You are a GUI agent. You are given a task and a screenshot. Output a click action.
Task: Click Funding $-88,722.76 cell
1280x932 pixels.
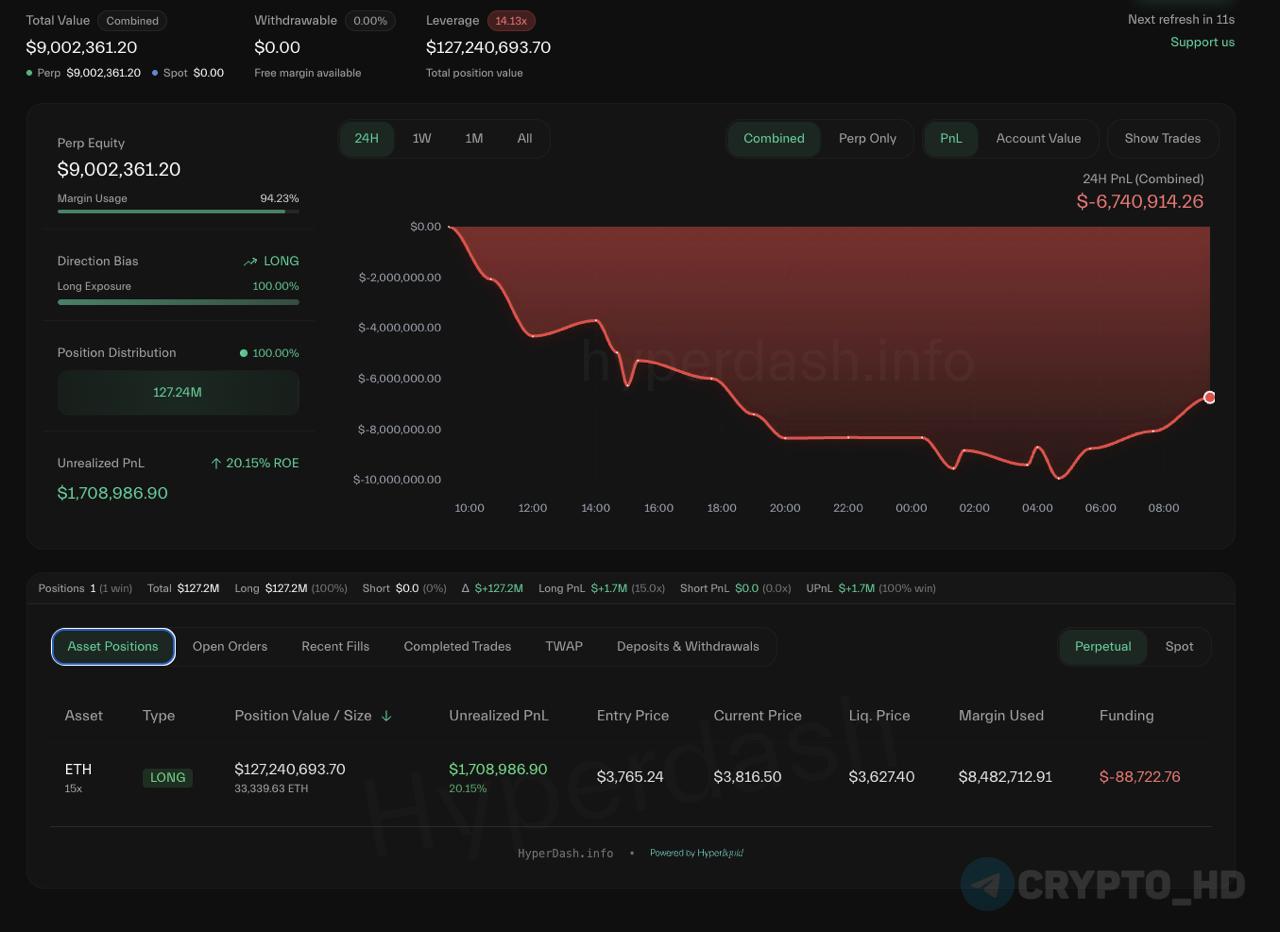coord(1140,777)
